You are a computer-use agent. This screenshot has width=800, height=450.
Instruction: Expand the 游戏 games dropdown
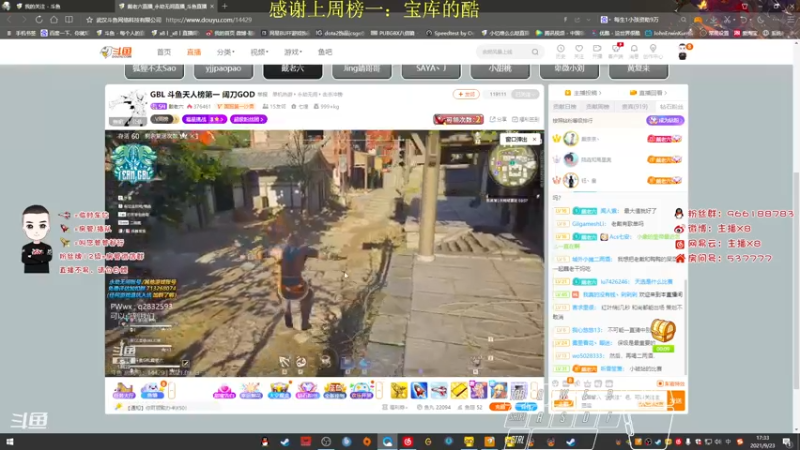(293, 52)
